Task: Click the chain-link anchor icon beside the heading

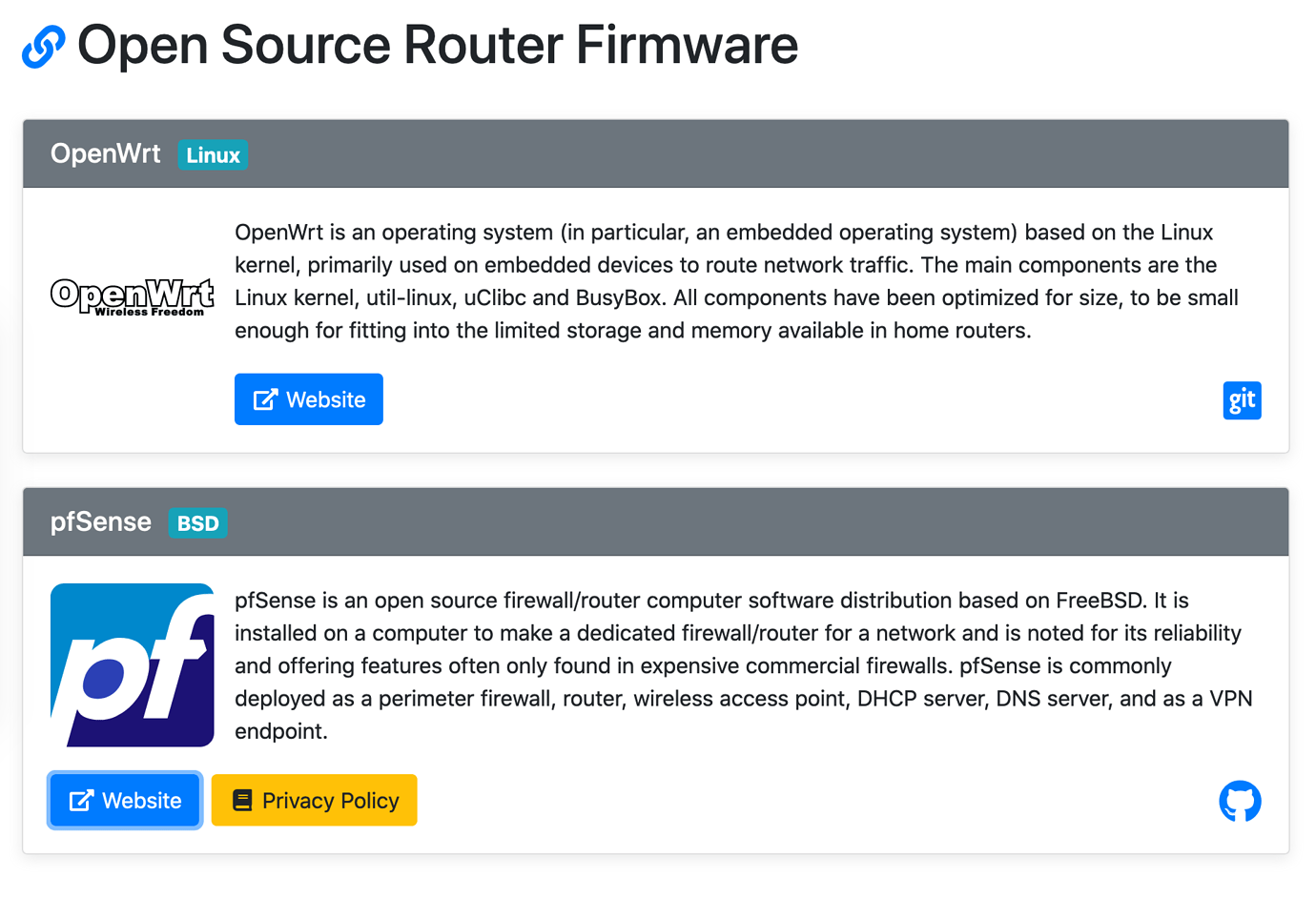Action: 44,47
